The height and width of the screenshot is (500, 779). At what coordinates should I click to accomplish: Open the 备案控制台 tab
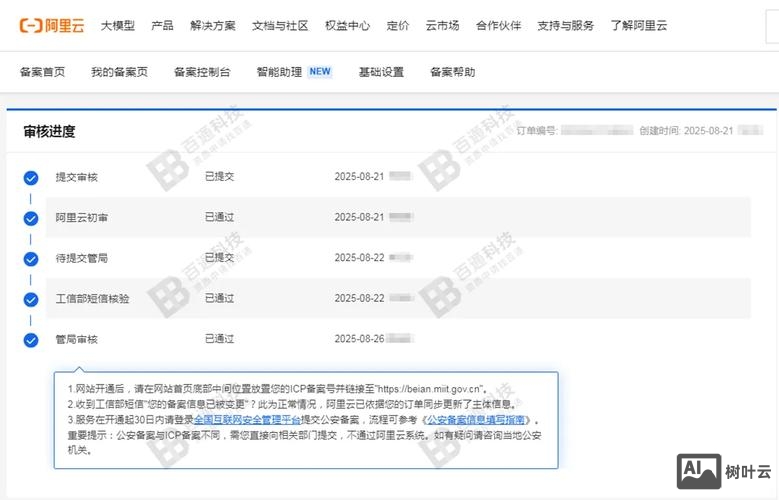click(202, 72)
